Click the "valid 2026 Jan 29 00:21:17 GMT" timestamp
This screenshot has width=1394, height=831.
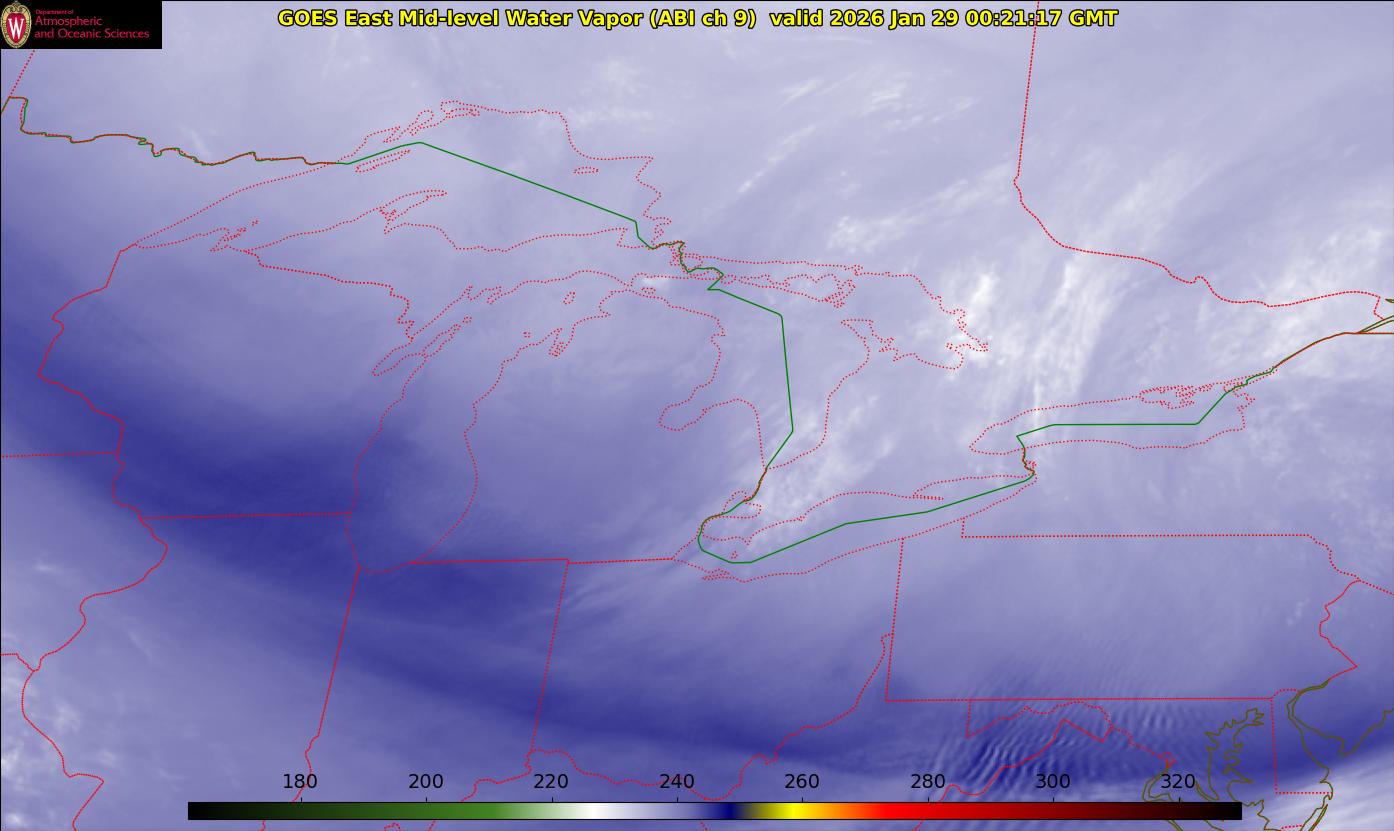point(944,18)
